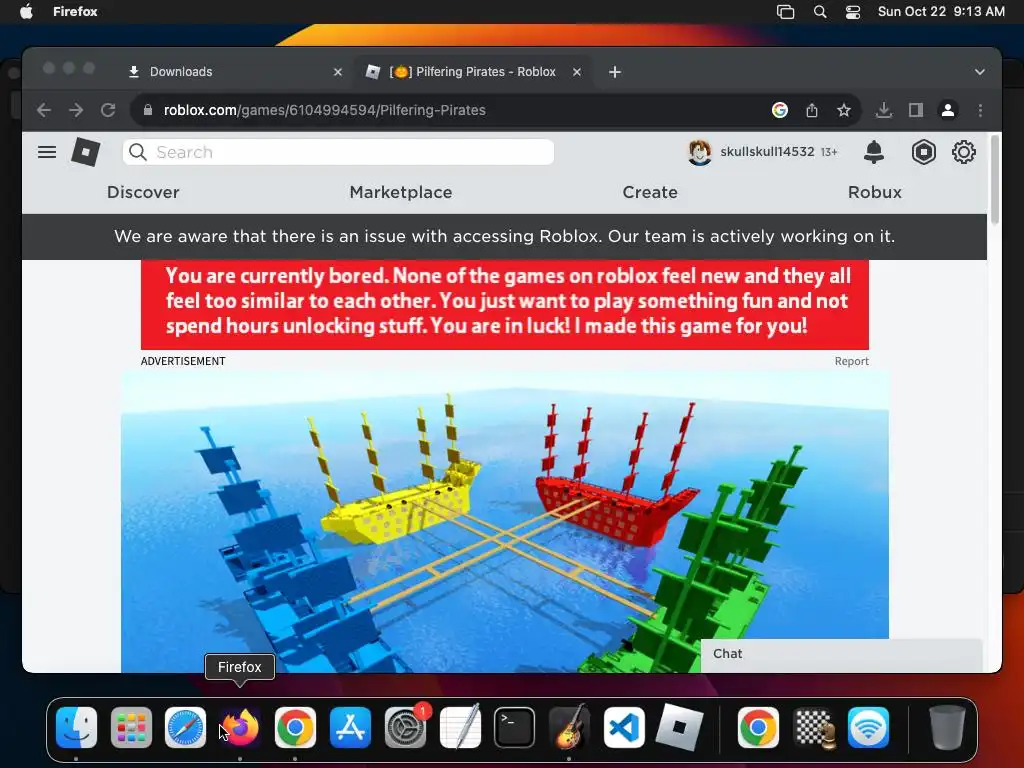Open the browser three-dot menu

(980, 110)
